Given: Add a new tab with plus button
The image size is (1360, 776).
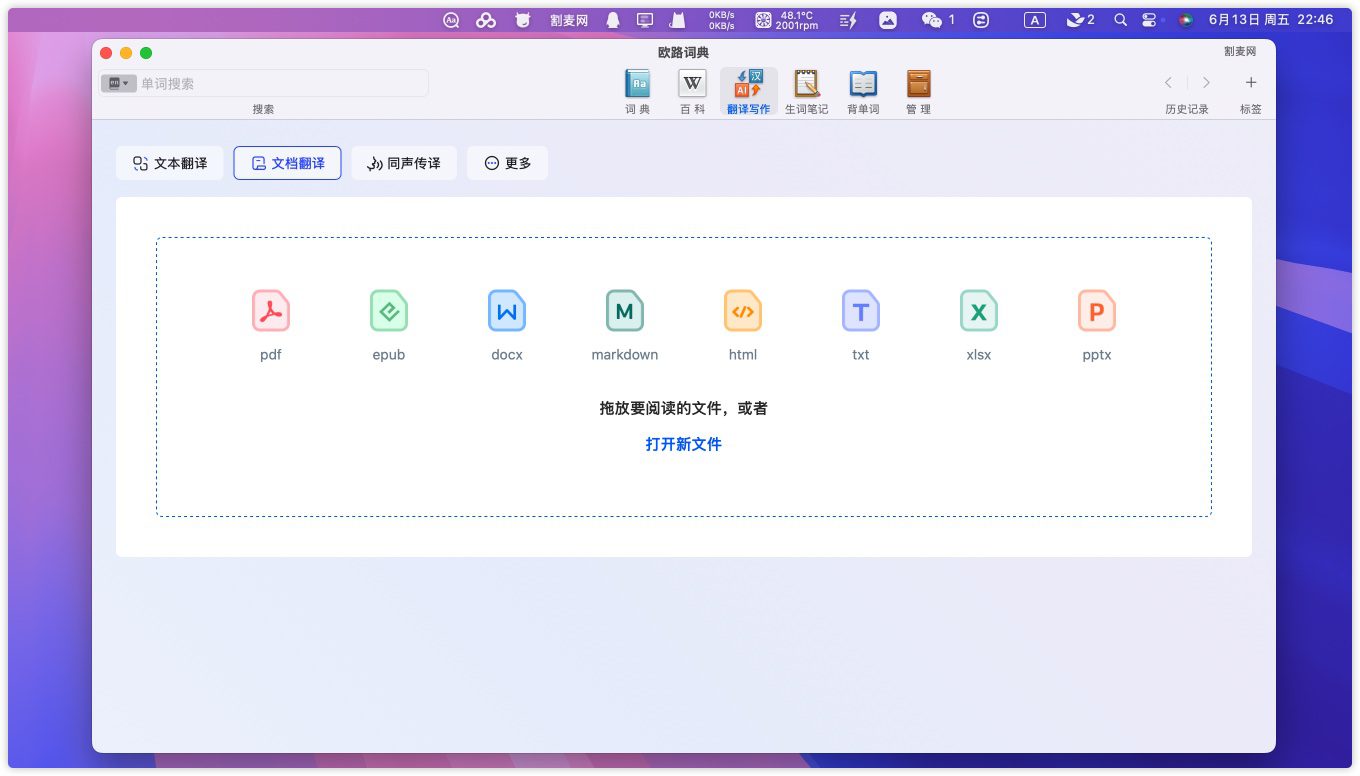Looking at the screenshot, I should click(1250, 83).
